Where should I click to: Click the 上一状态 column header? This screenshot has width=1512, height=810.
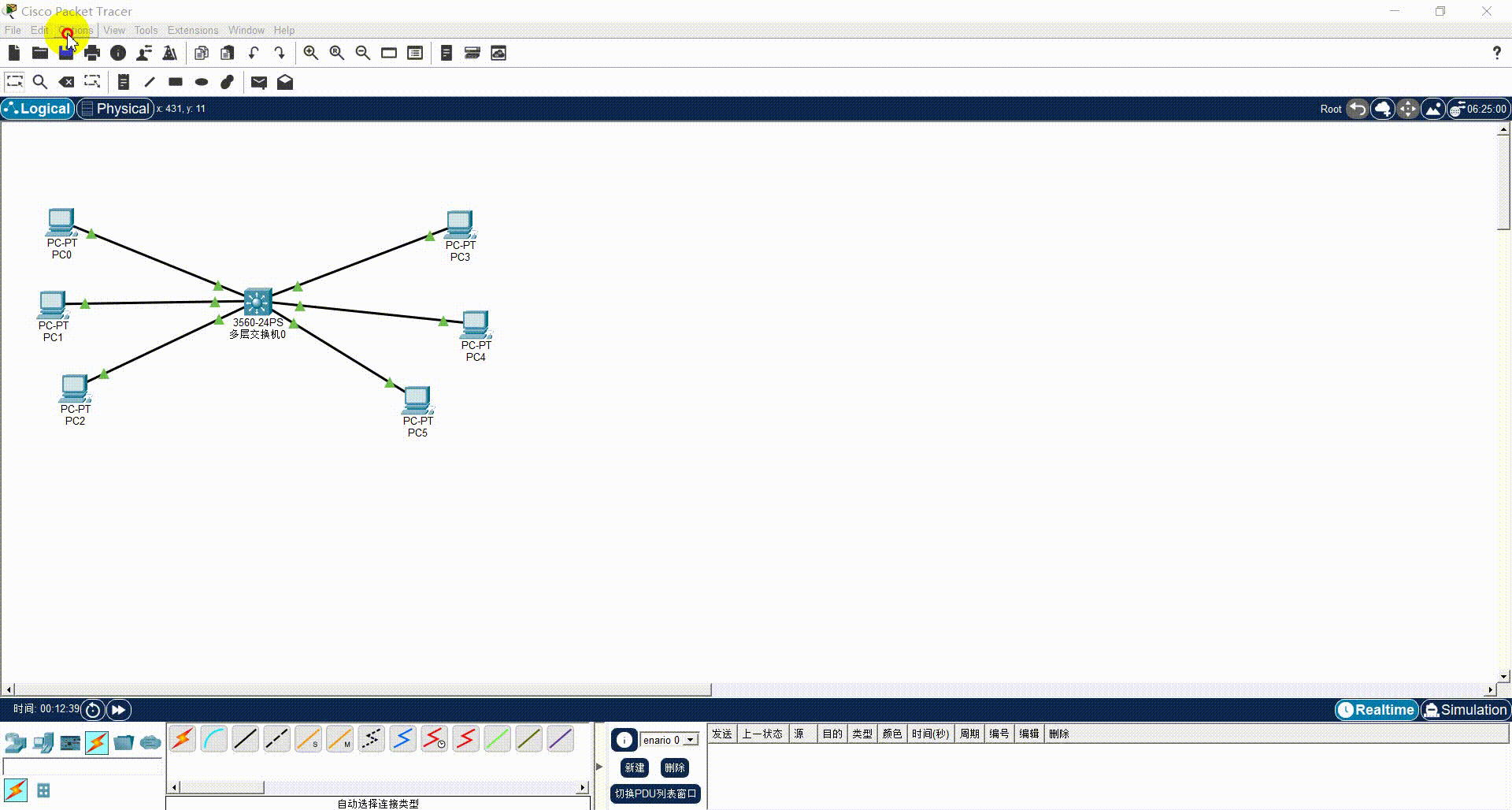coord(762,734)
